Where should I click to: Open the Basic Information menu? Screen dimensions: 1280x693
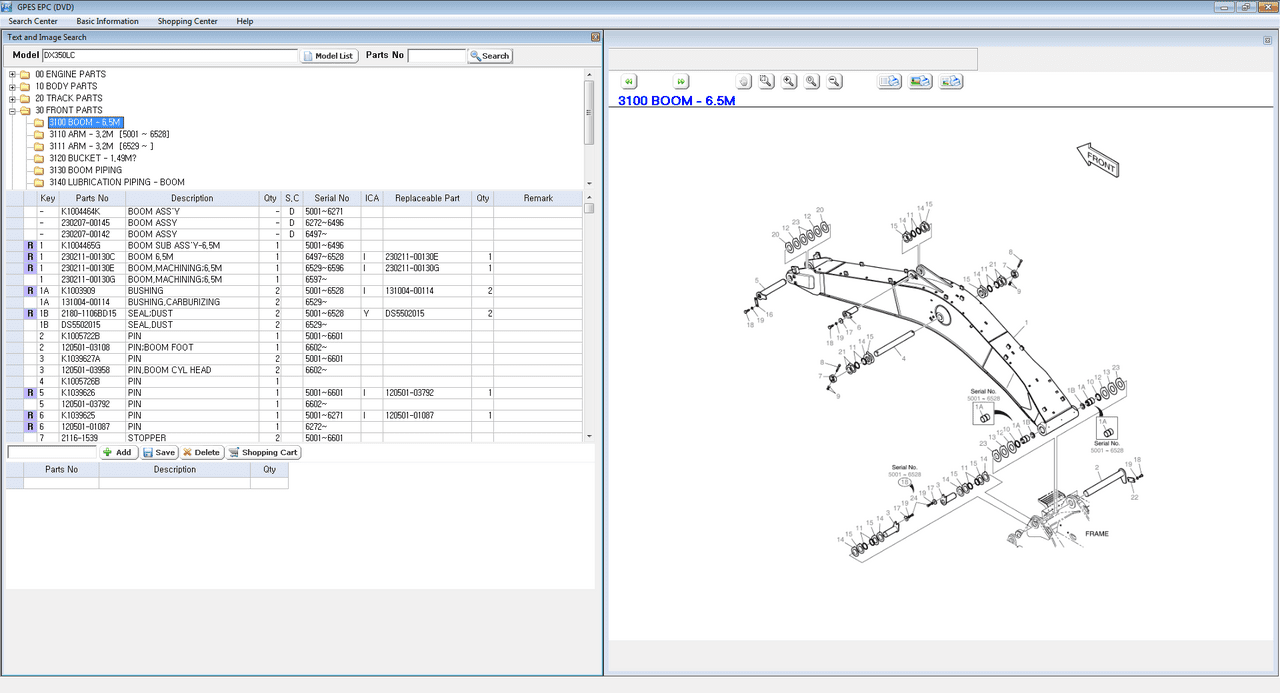click(x=107, y=20)
